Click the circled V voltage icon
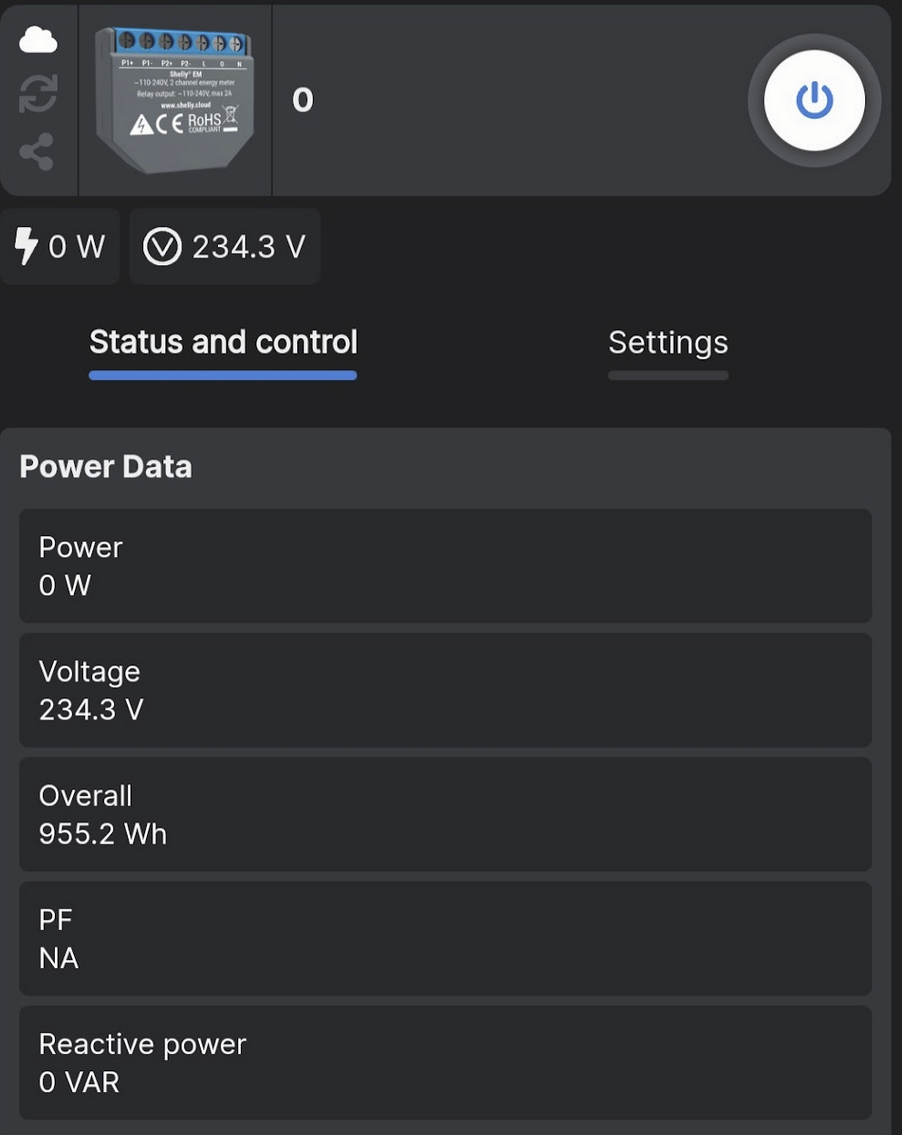Viewport: 902px width, 1135px height. 162,247
